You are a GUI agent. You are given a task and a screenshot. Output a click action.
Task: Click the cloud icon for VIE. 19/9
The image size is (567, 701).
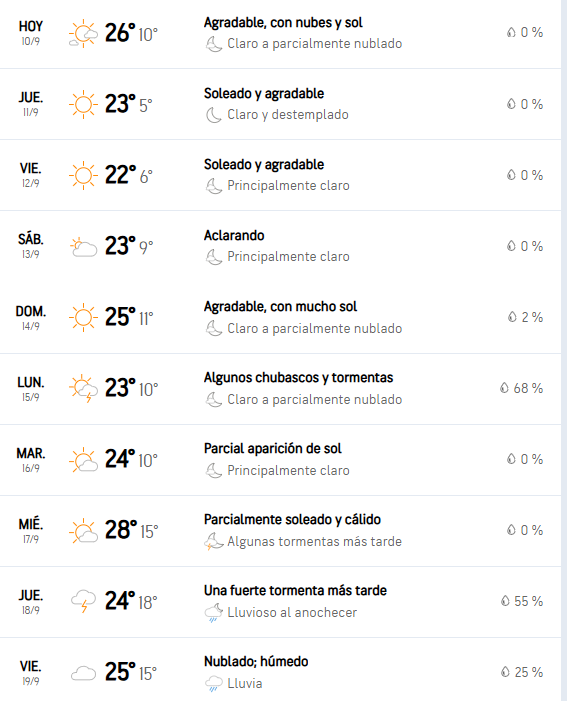[84, 673]
